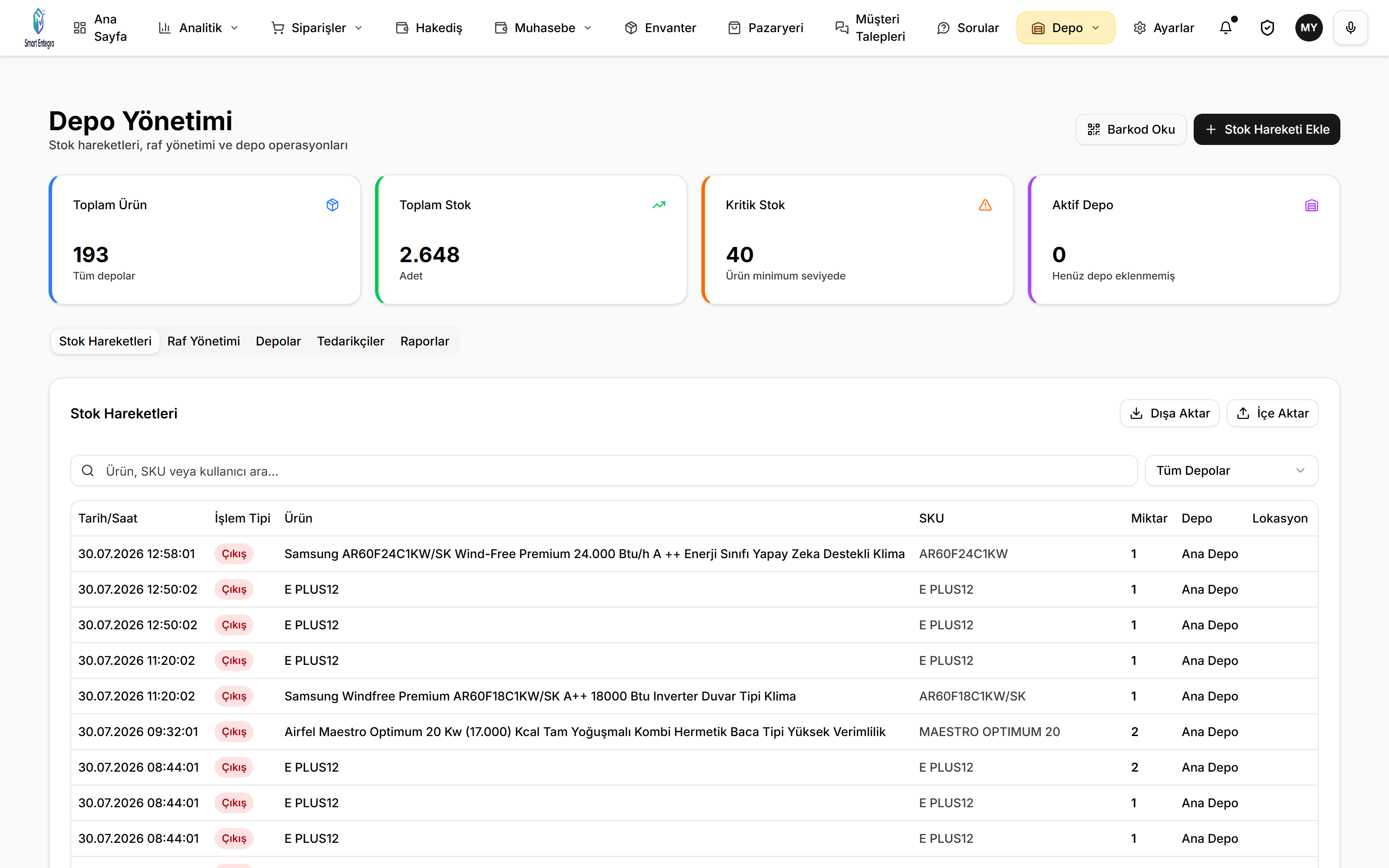Expand the Analitik dropdown chevron
The height and width of the screenshot is (868, 1389).
click(x=234, y=27)
